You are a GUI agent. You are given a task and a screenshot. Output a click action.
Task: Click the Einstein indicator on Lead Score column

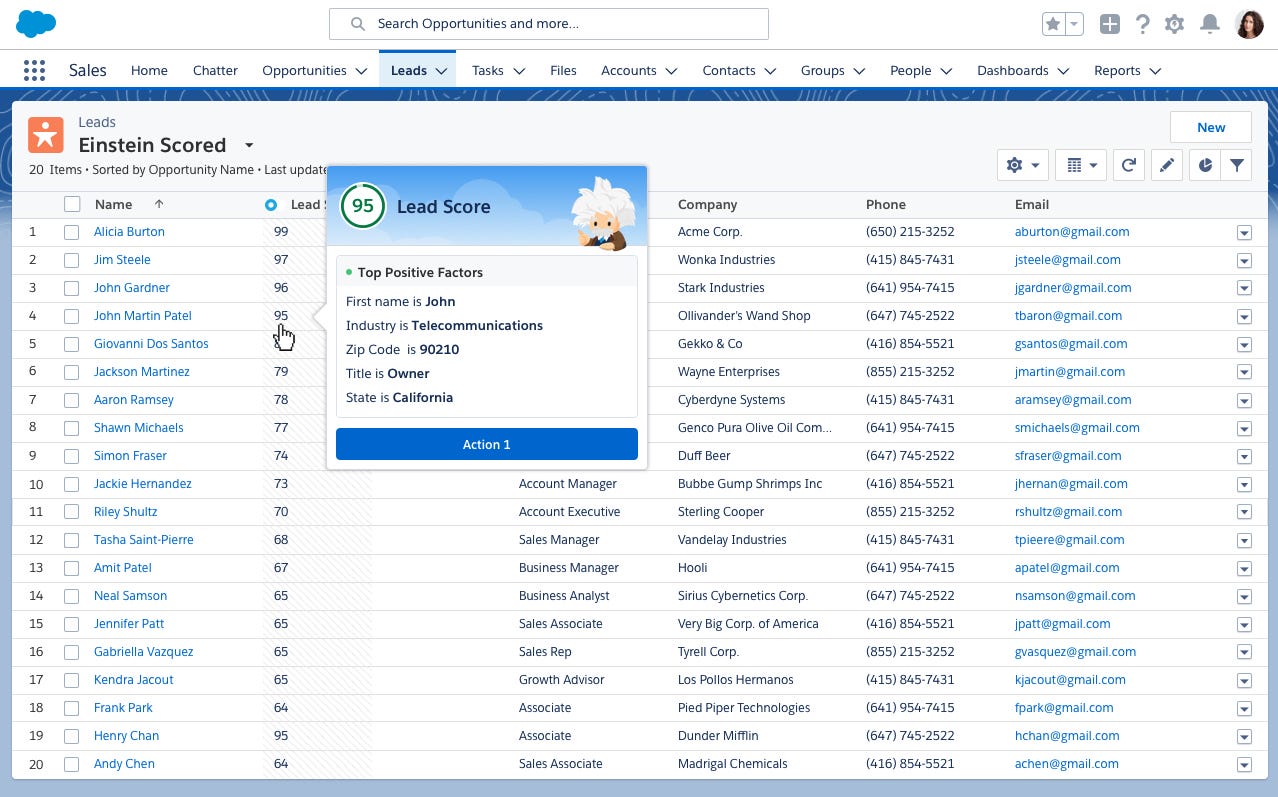[271, 205]
